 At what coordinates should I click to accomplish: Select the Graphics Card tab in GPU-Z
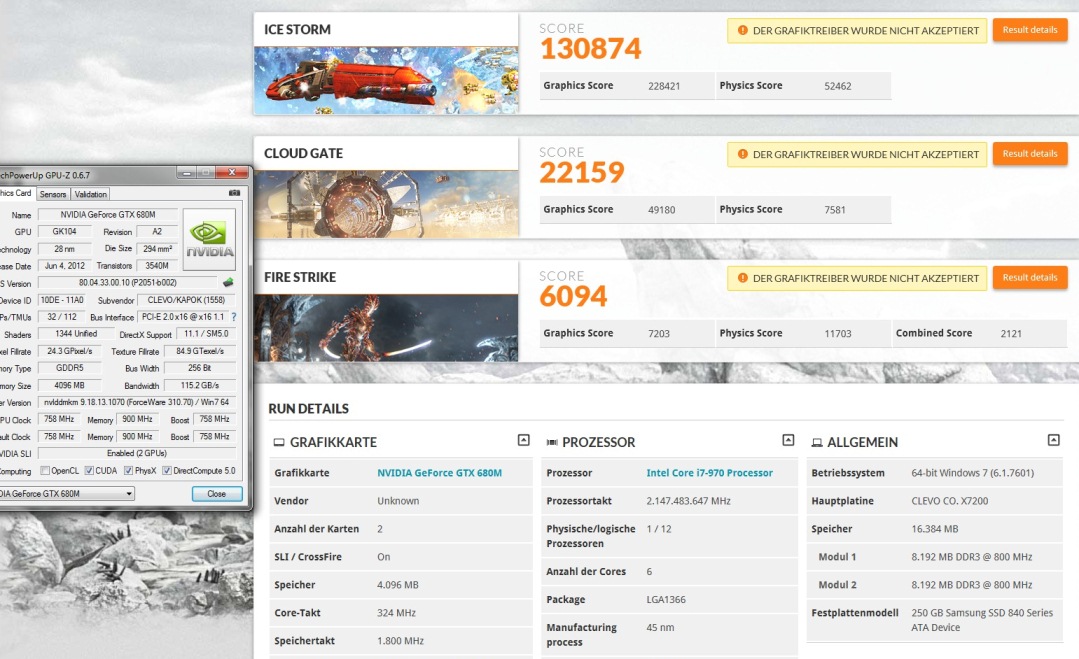coord(16,193)
